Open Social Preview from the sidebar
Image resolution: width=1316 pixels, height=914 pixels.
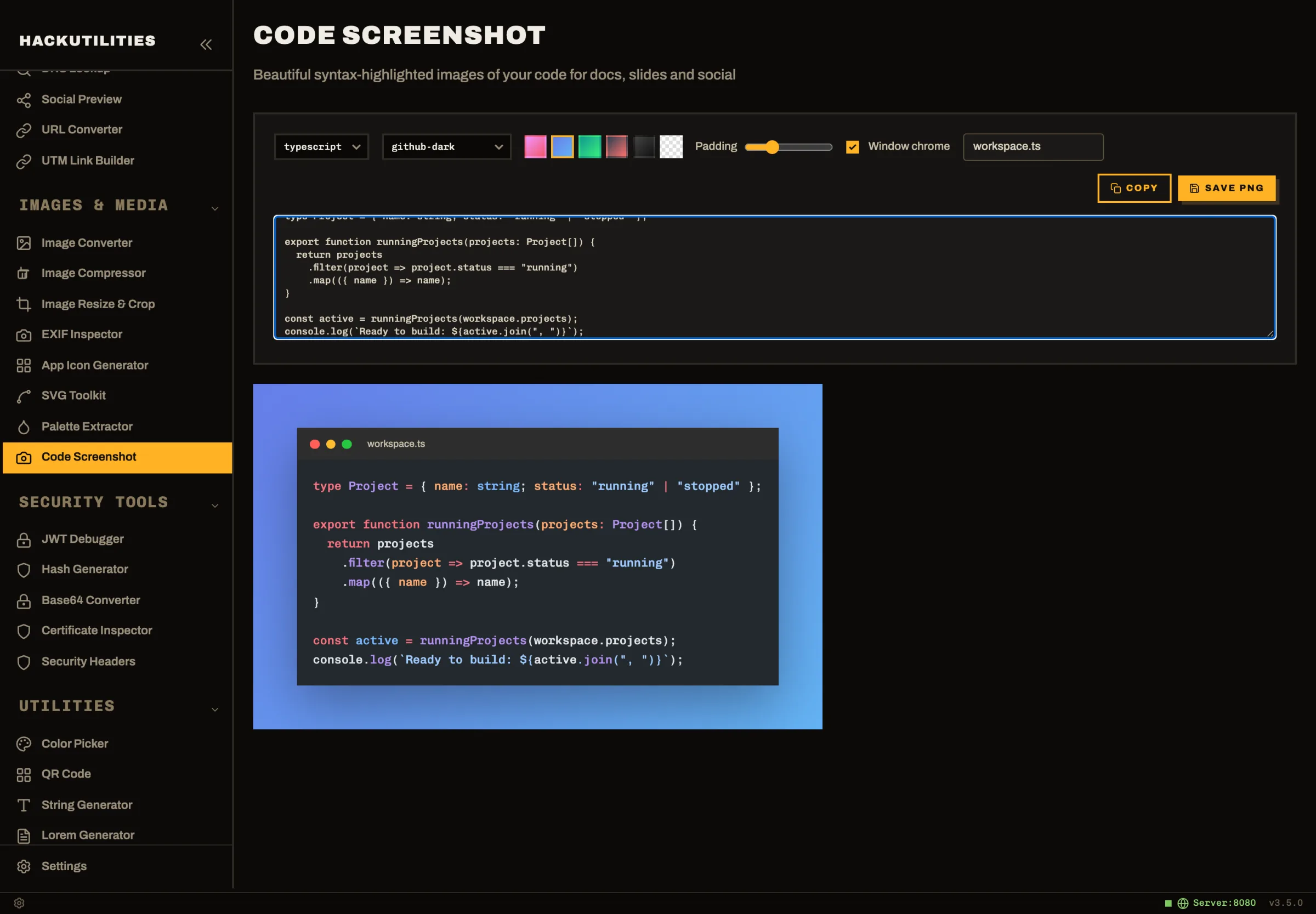(117, 100)
